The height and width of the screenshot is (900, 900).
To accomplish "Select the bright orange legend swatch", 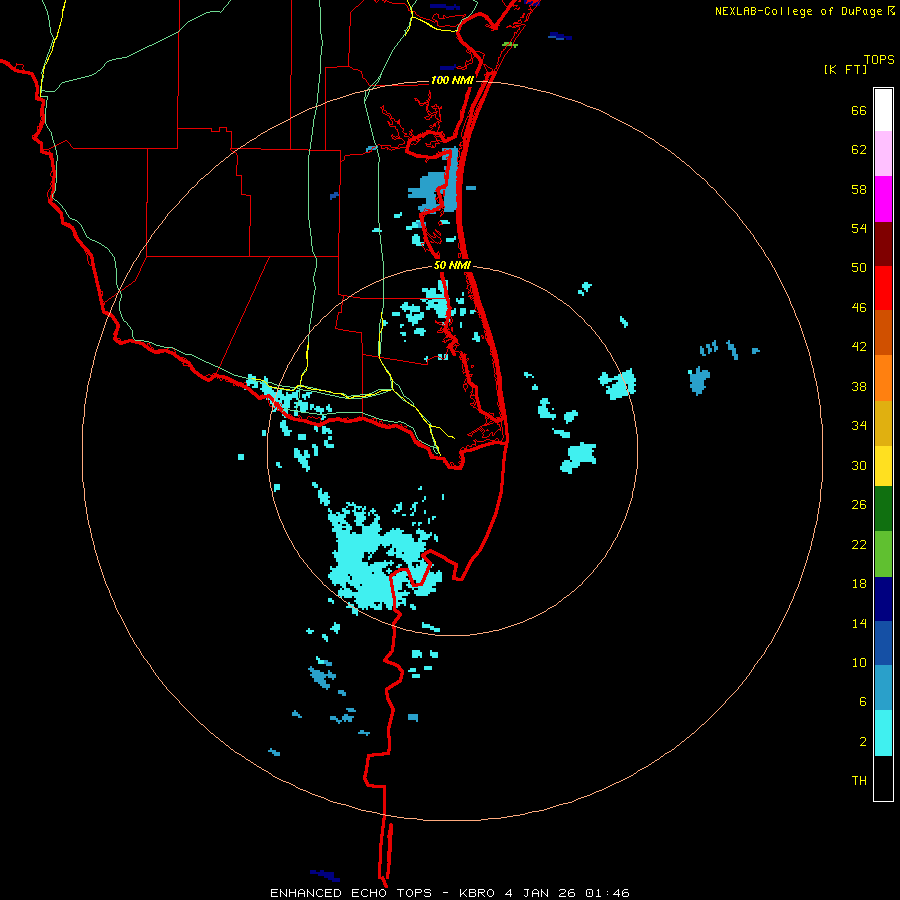I will pyautogui.click(x=883, y=378).
